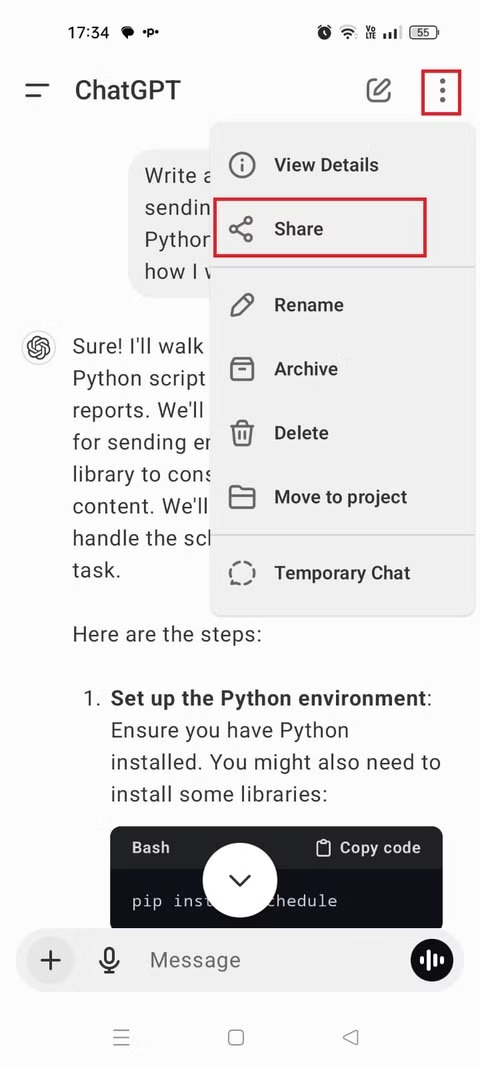The image size is (480, 1067).
Task: Select Share from the menu
Action: pyautogui.click(x=320, y=228)
